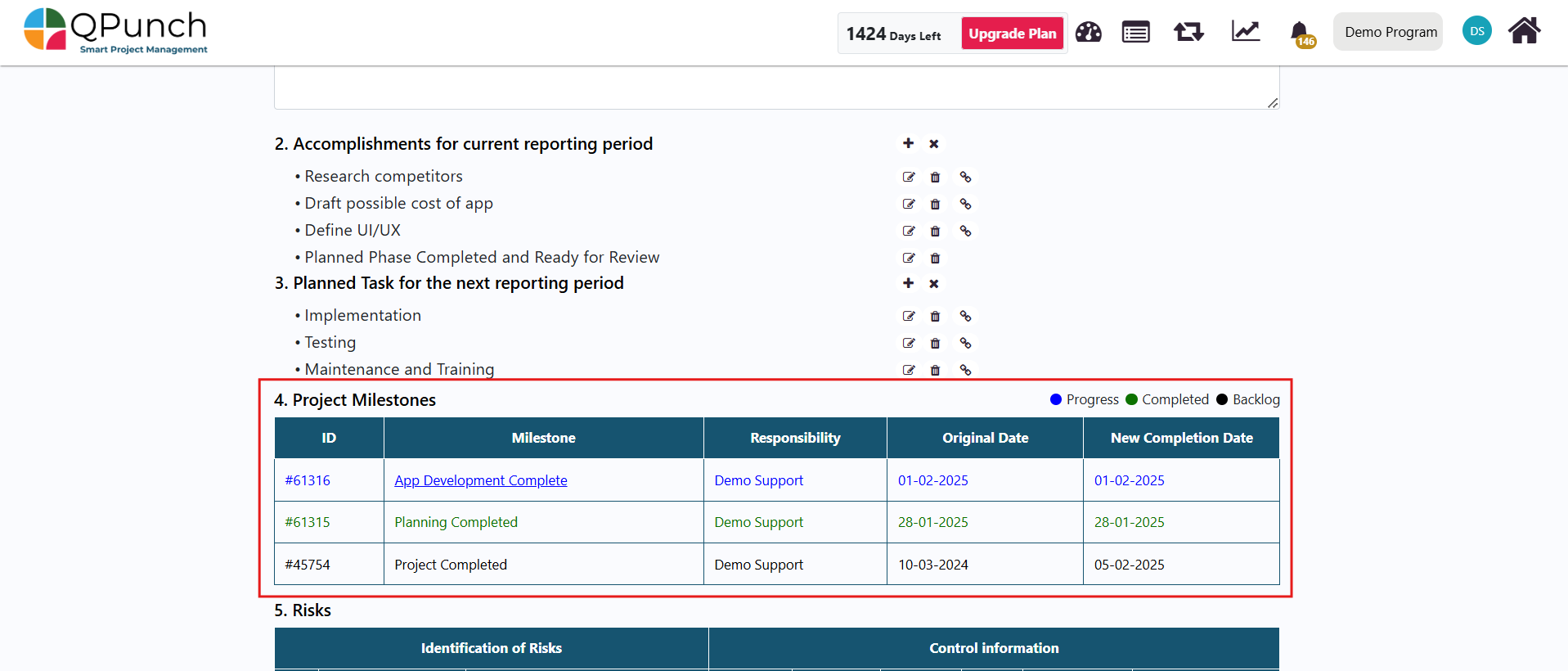Click the 1424 Days Left label

click(893, 34)
